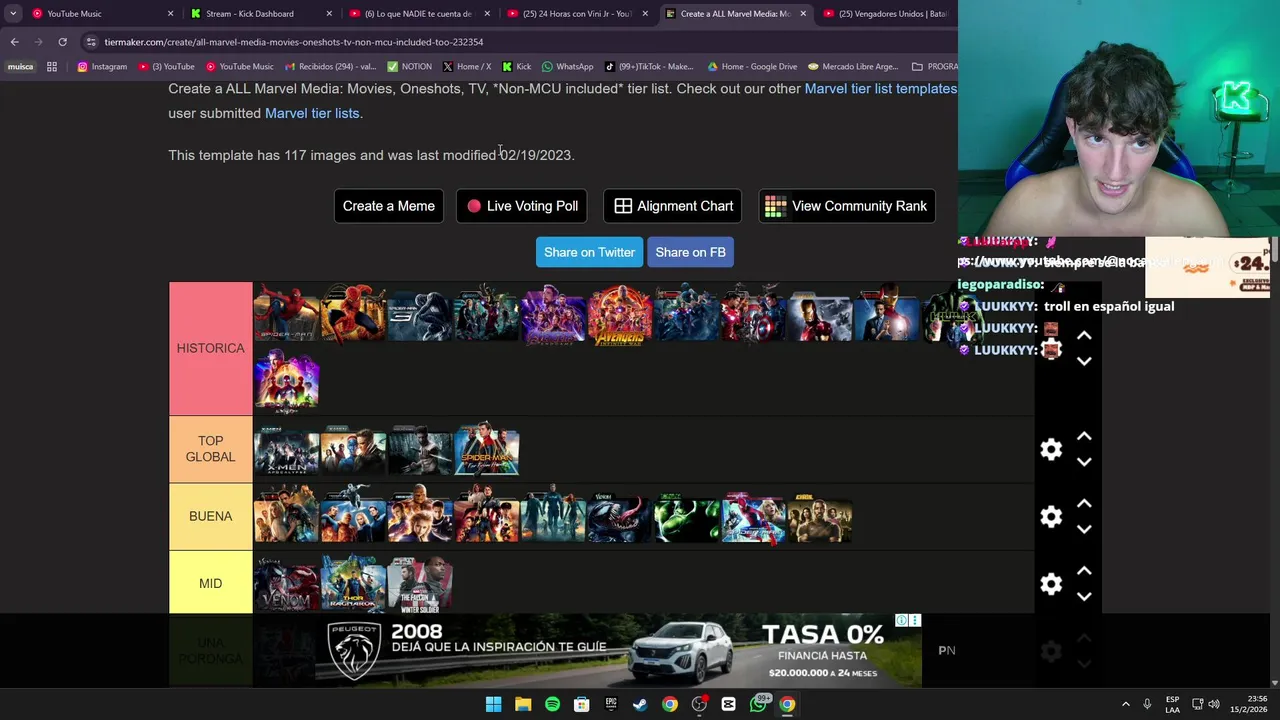Open the apps grid in bookmarks bar
This screenshot has width=1280, height=720.
click(x=52, y=67)
